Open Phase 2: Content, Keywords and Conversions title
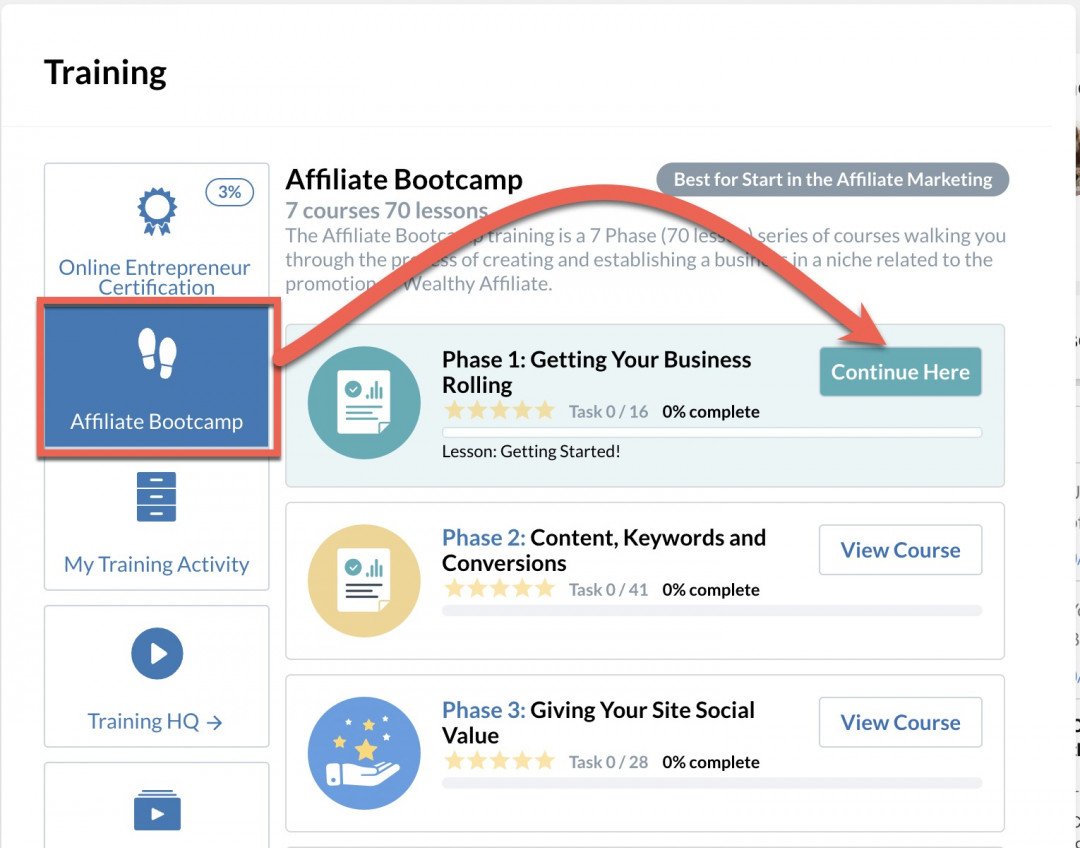Screen dimensions: 1080x848 [x=603, y=550]
